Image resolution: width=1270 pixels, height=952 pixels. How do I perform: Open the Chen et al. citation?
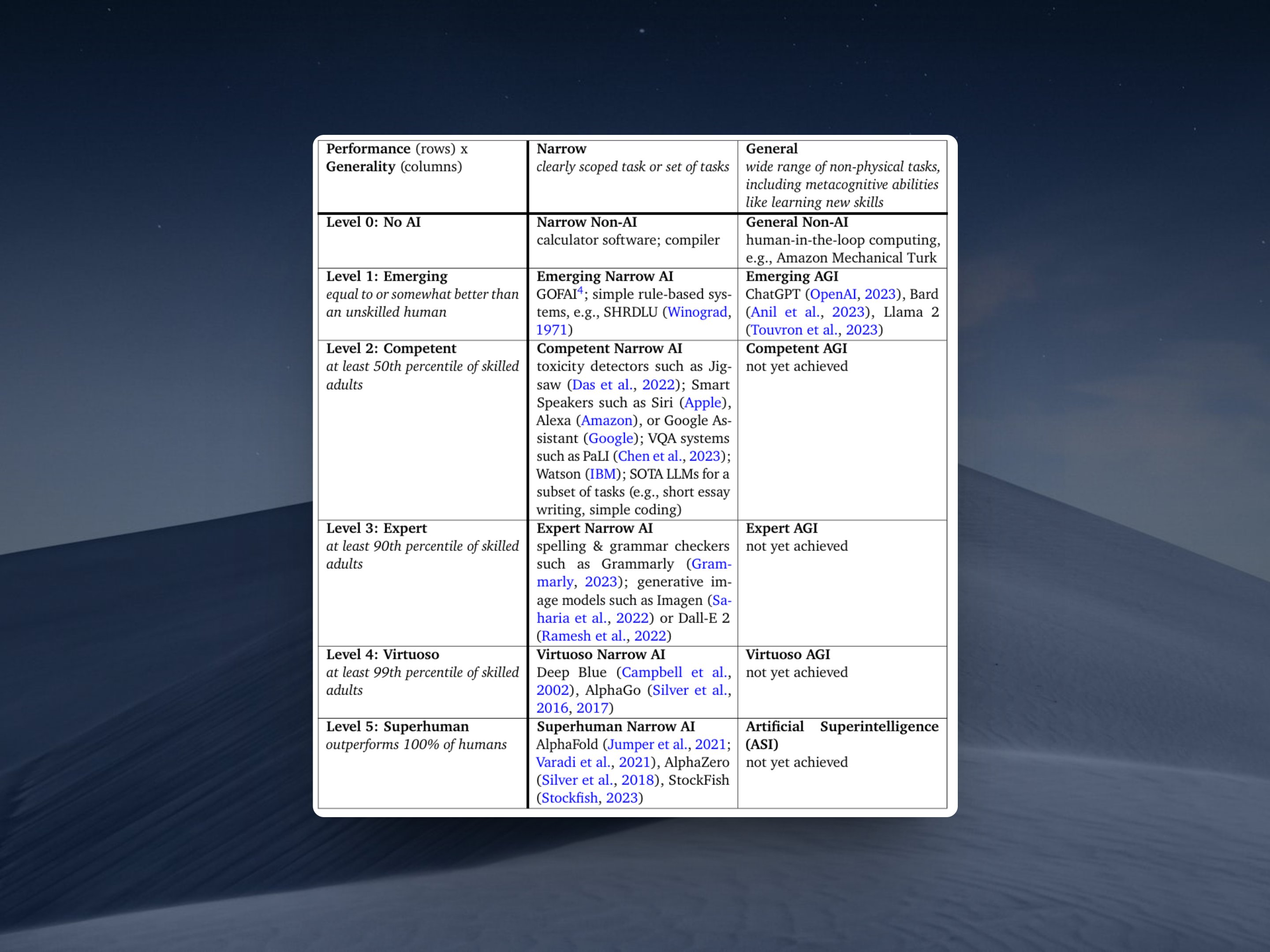[650, 456]
